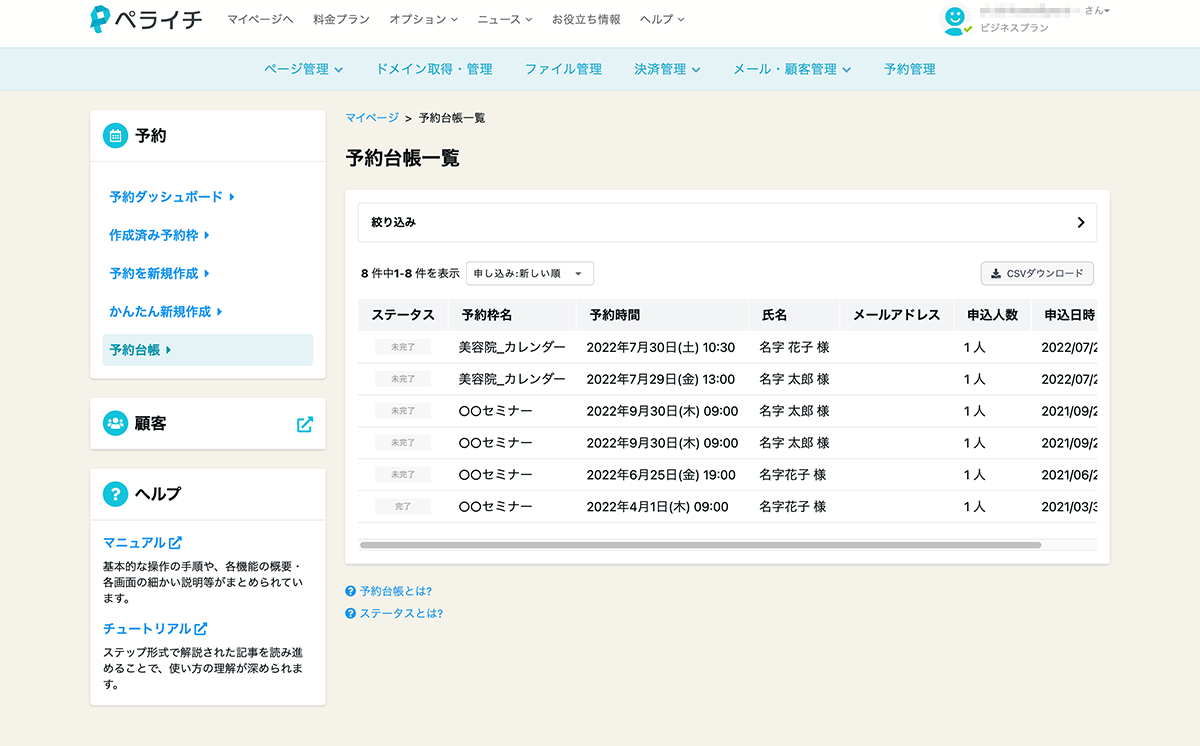This screenshot has height=746, width=1200.
Task: Download the CSV with CSVダウンロード button
Action: pos(1037,273)
